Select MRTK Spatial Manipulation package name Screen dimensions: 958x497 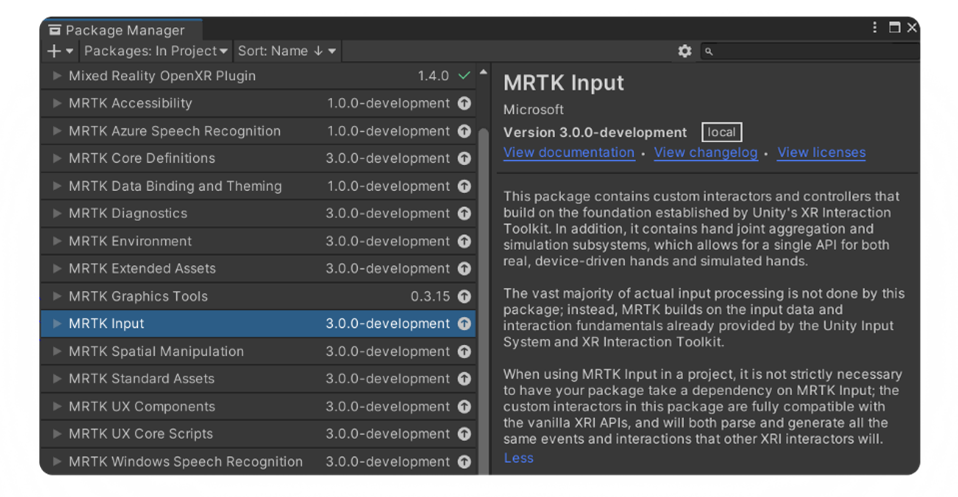156,351
